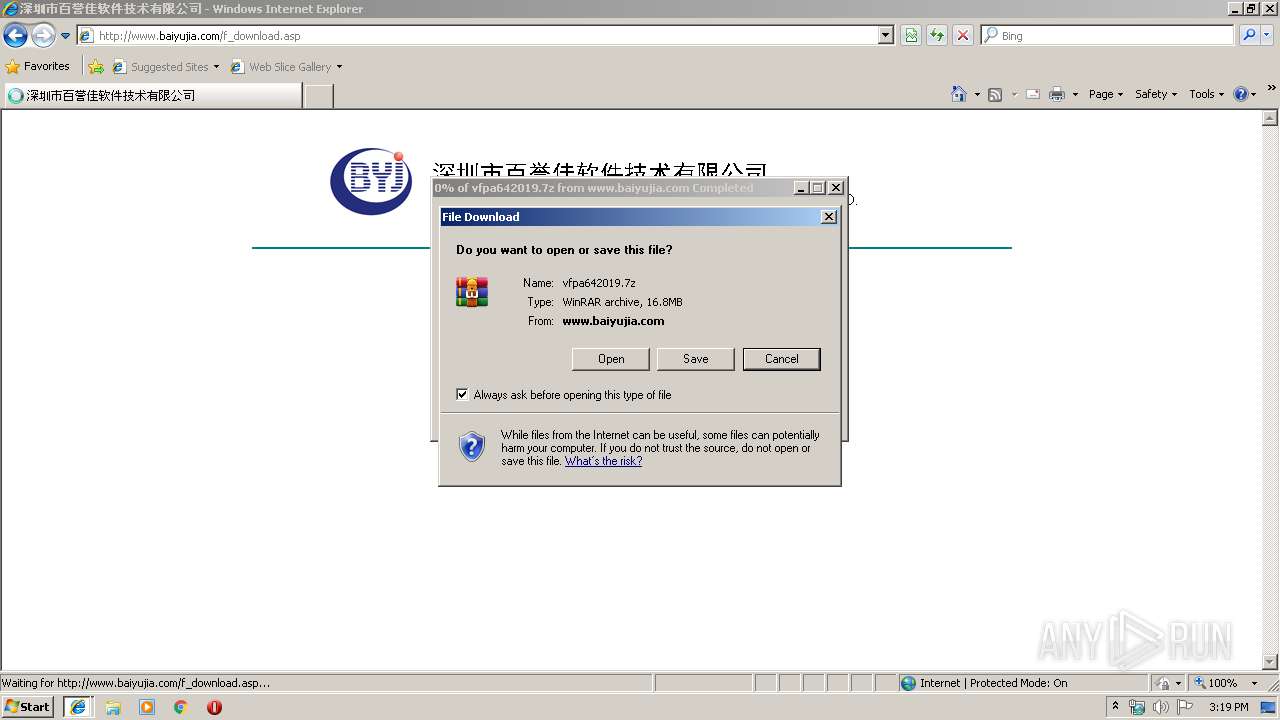This screenshot has height=720, width=1280.
Task: Open a new blank tab
Action: [318, 96]
